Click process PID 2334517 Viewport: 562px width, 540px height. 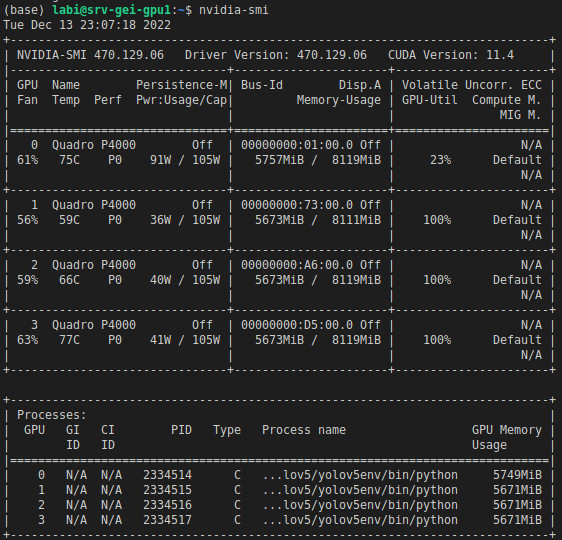(167, 520)
